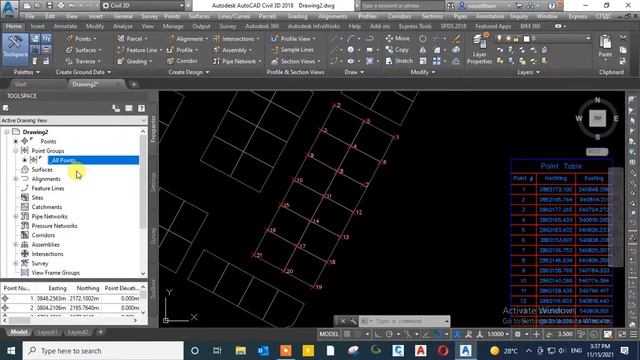Click the Windows Start button
640x360 pixels.
coord(11,351)
